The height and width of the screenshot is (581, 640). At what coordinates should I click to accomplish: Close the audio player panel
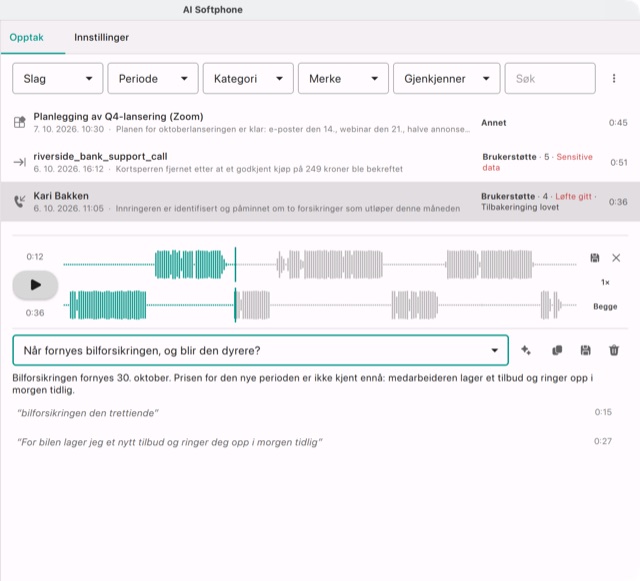point(616,258)
